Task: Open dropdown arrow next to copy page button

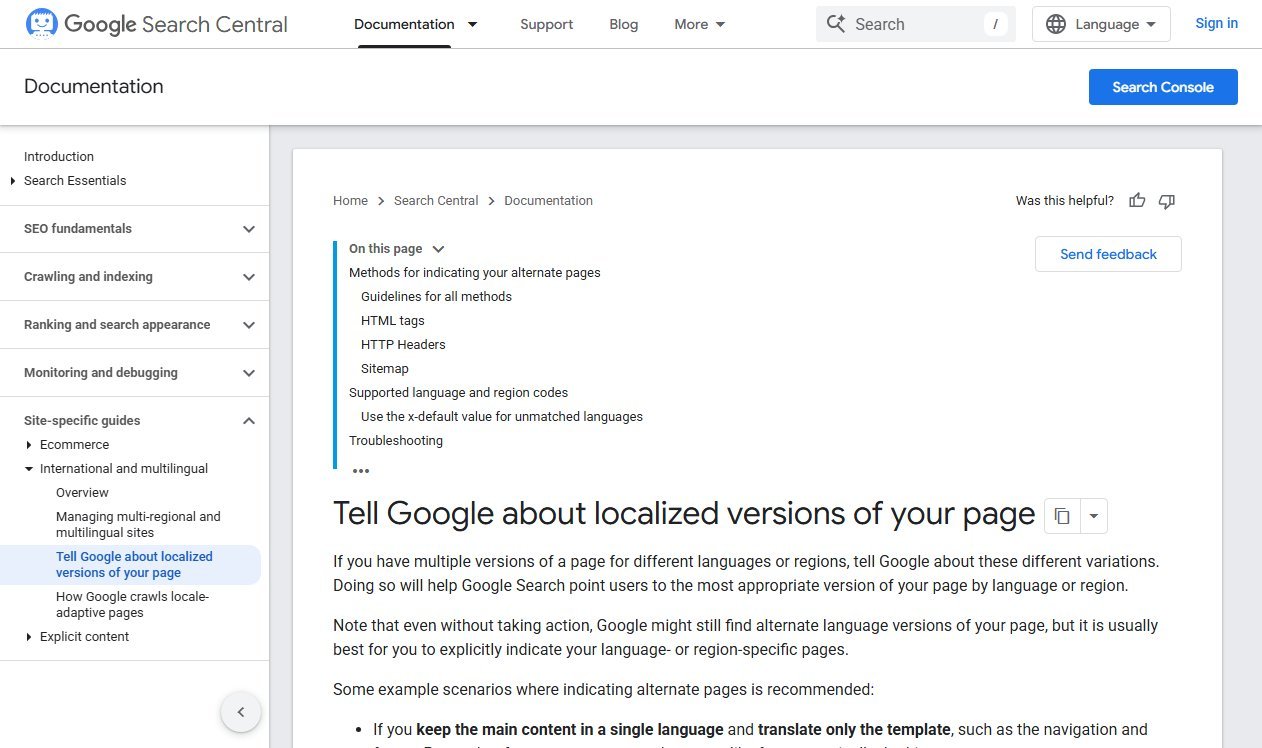Action: (1093, 516)
